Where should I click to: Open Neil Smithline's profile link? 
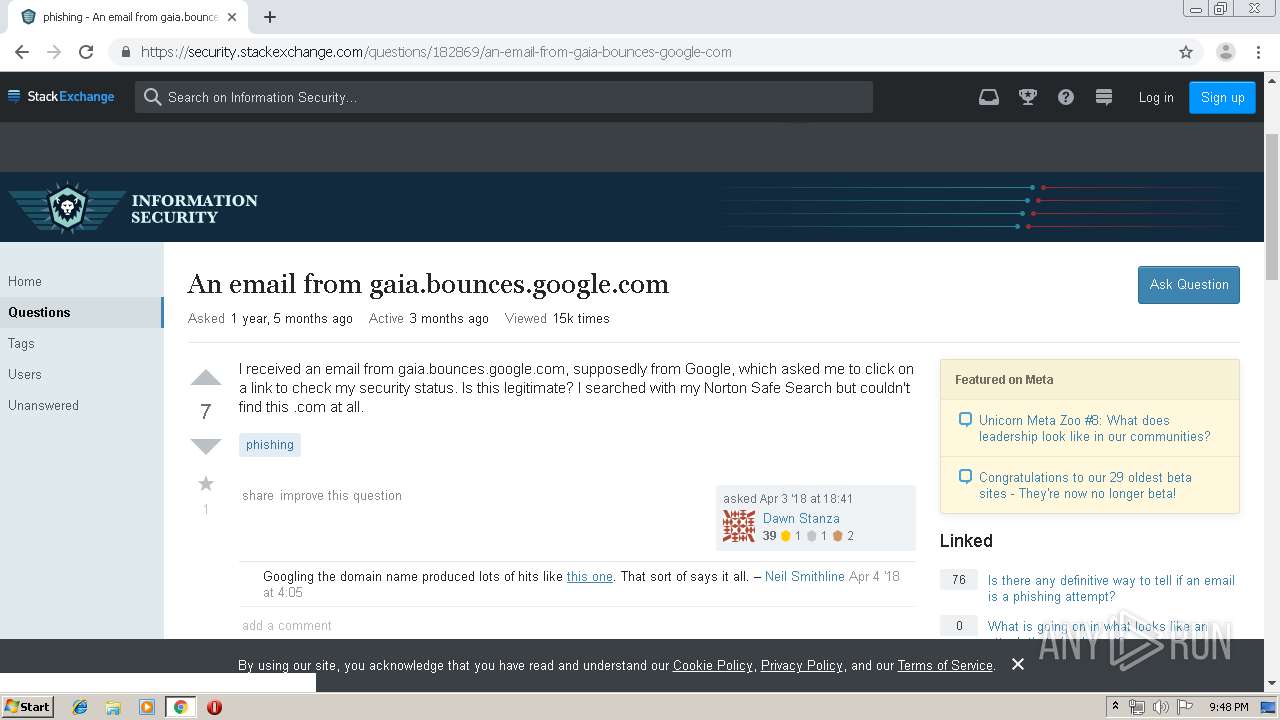point(805,576)
